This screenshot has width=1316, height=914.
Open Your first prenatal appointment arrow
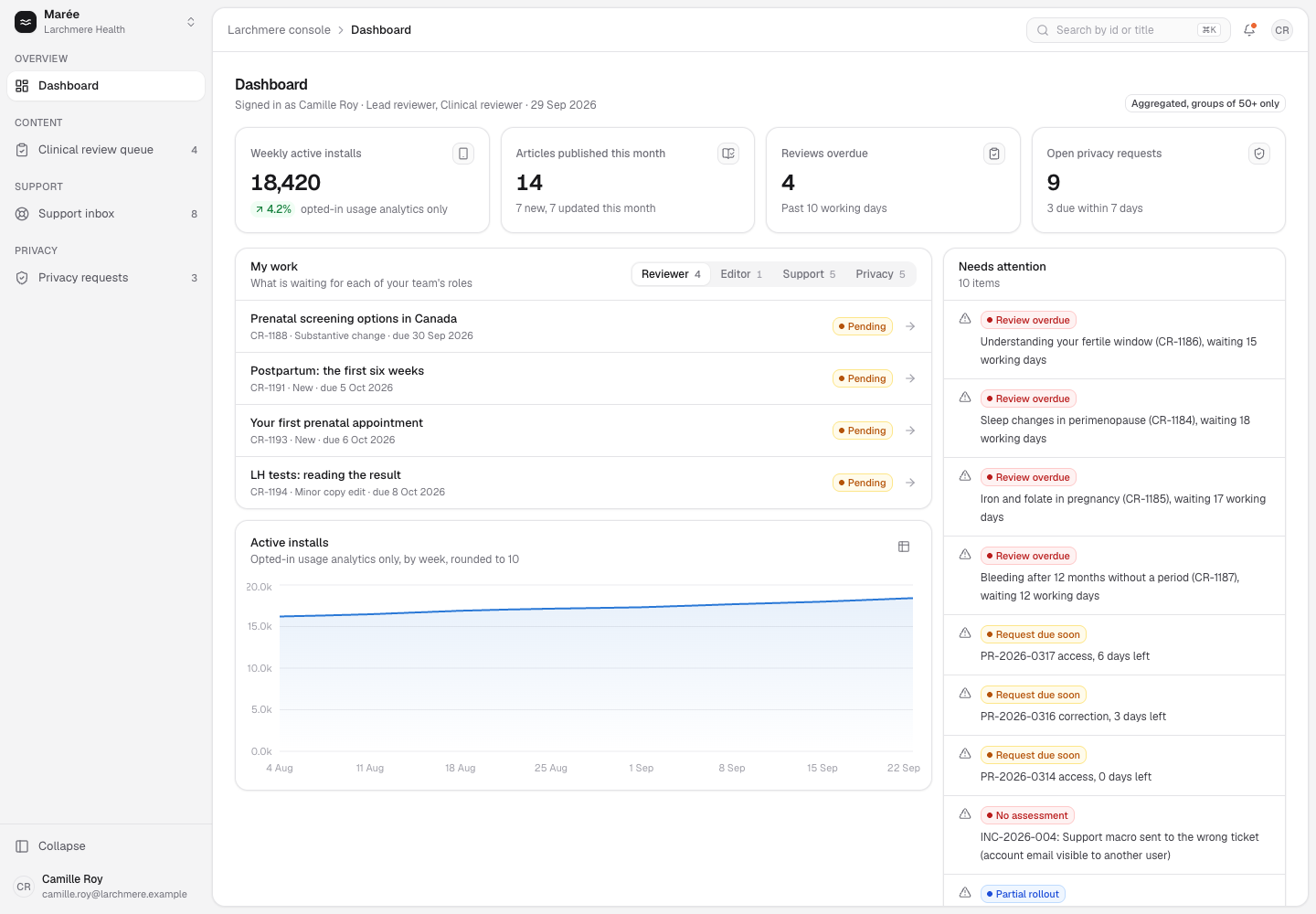click(x=910, y=430)
